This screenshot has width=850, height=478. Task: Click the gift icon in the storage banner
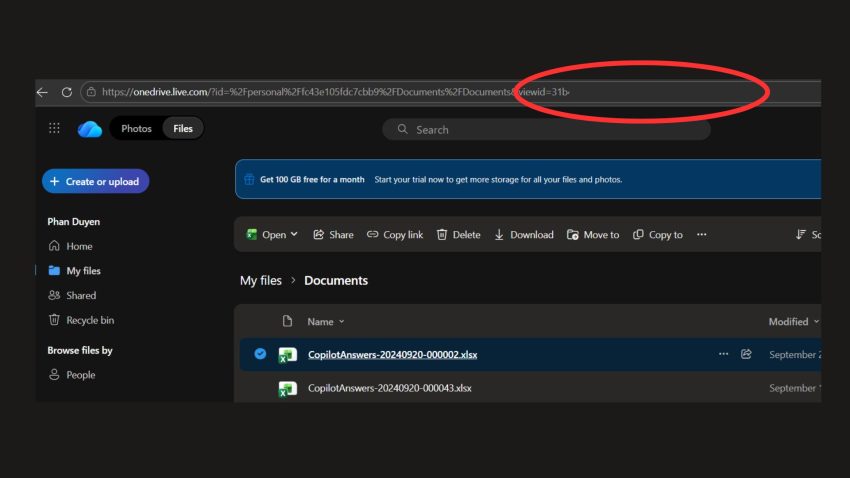249,179
